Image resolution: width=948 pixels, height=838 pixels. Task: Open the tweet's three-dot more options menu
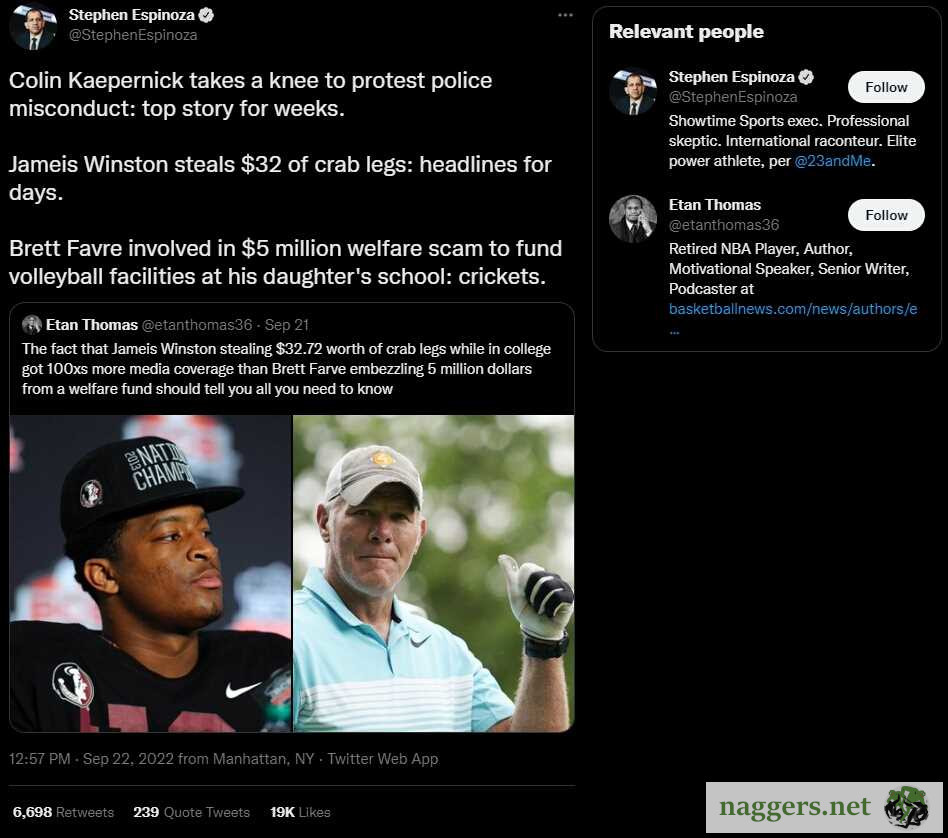pyautogui.click(x=565, y=15)
